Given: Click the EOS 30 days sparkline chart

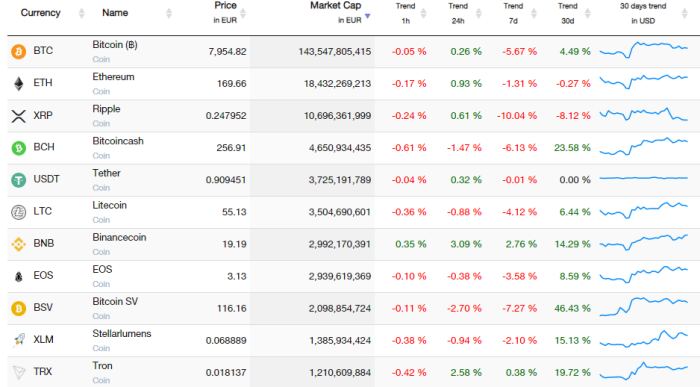Looking at the screenshot, I should pyautogui.click(x=643, y=274).
